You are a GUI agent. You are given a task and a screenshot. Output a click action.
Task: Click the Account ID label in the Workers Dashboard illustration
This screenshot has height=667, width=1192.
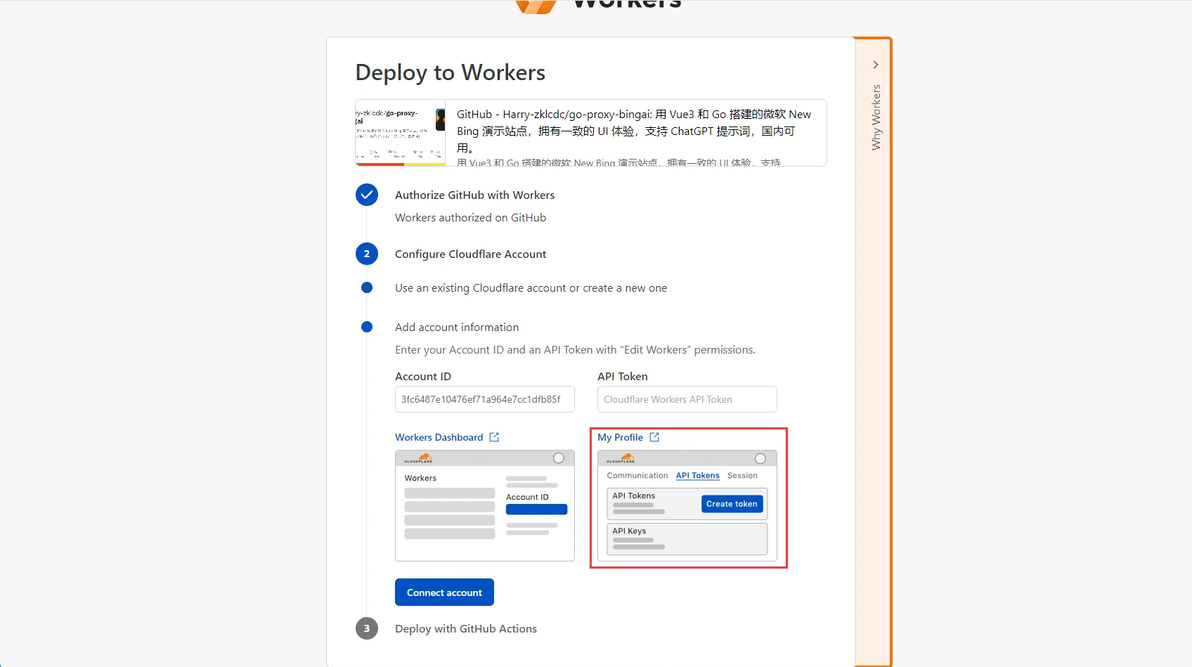click(527, 497)
